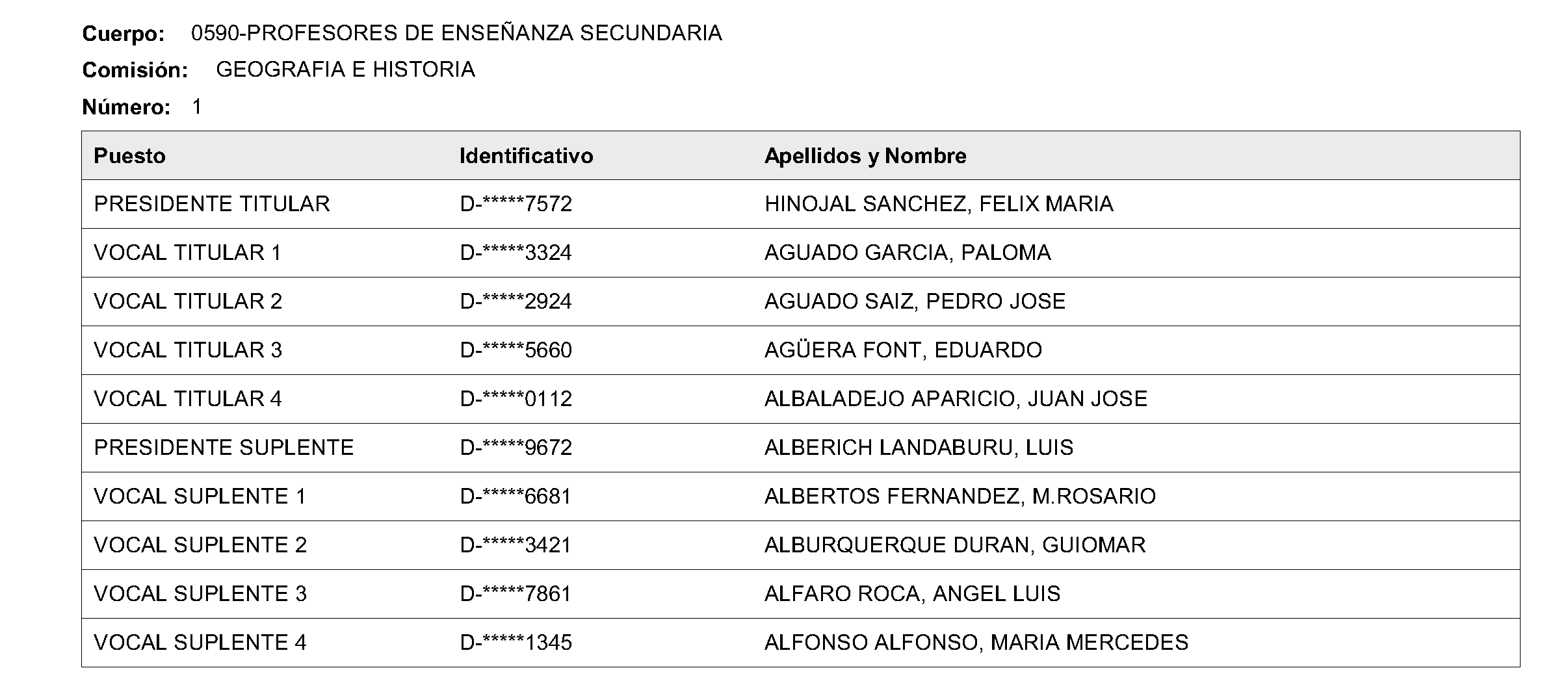Select PRESIDENTE SUPLENTE row label
Viewport: 1568px width, 681px height.
pos(224,448)
